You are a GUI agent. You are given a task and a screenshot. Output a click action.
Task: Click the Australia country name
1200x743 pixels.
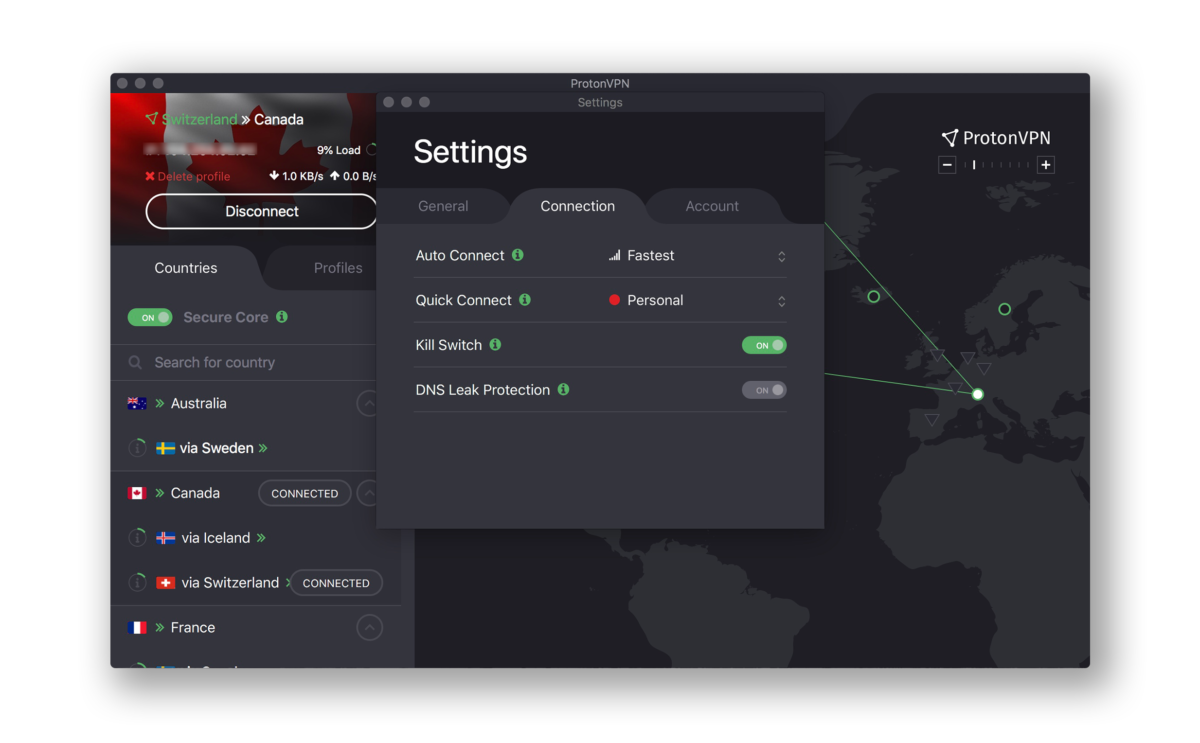(x=199, y=403)
